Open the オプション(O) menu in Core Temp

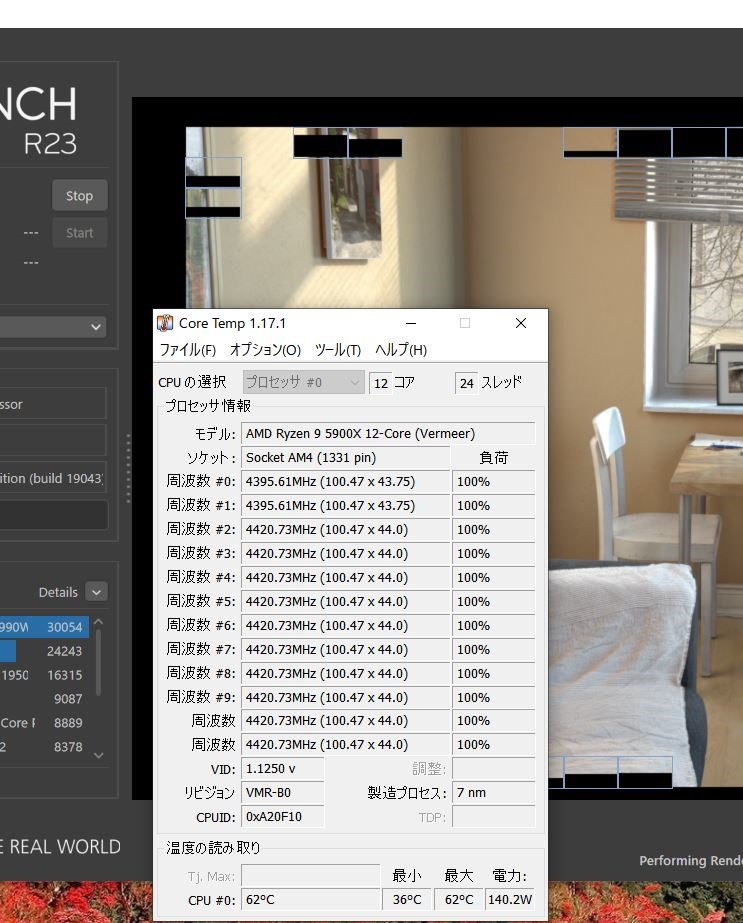coord(265,350)
